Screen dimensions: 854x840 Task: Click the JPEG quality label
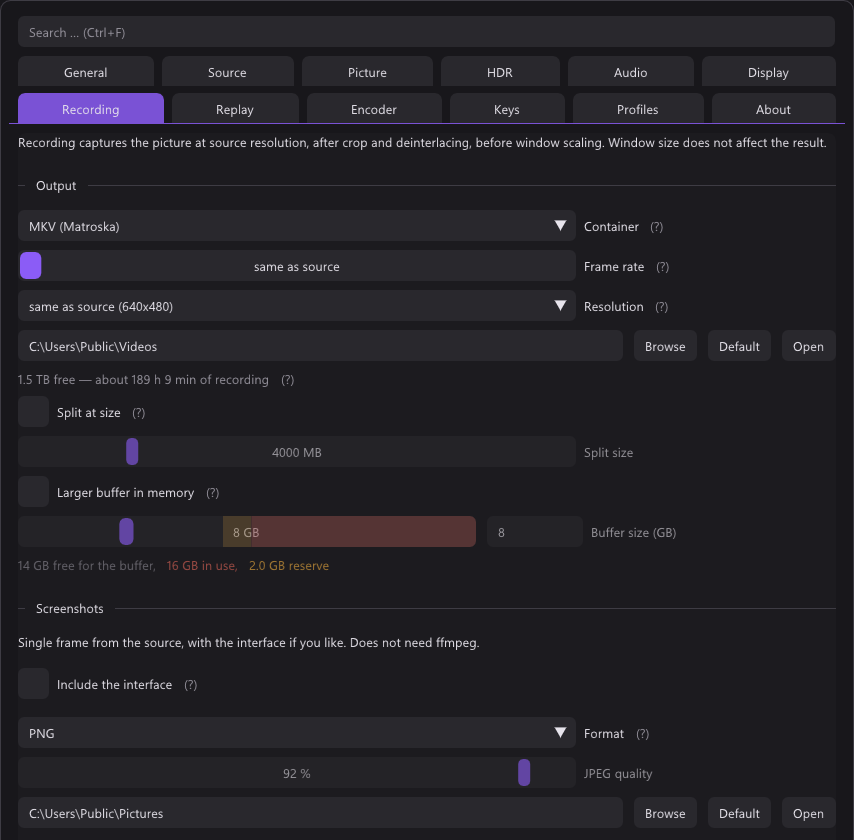coord(618,774)
